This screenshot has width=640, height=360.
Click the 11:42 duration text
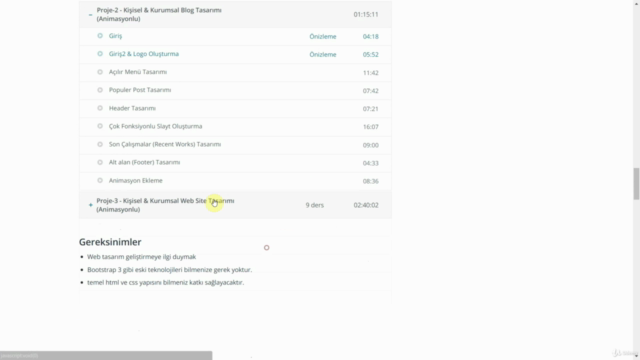tap(371, 73)
